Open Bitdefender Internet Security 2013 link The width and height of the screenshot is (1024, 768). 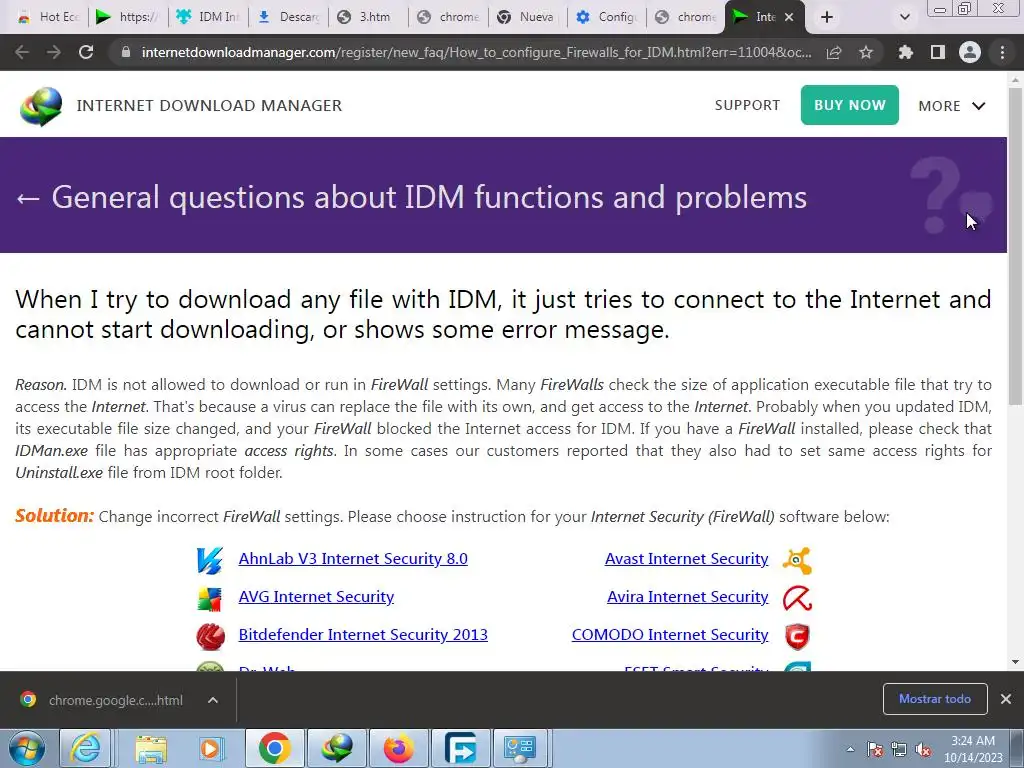coord(363,635)
